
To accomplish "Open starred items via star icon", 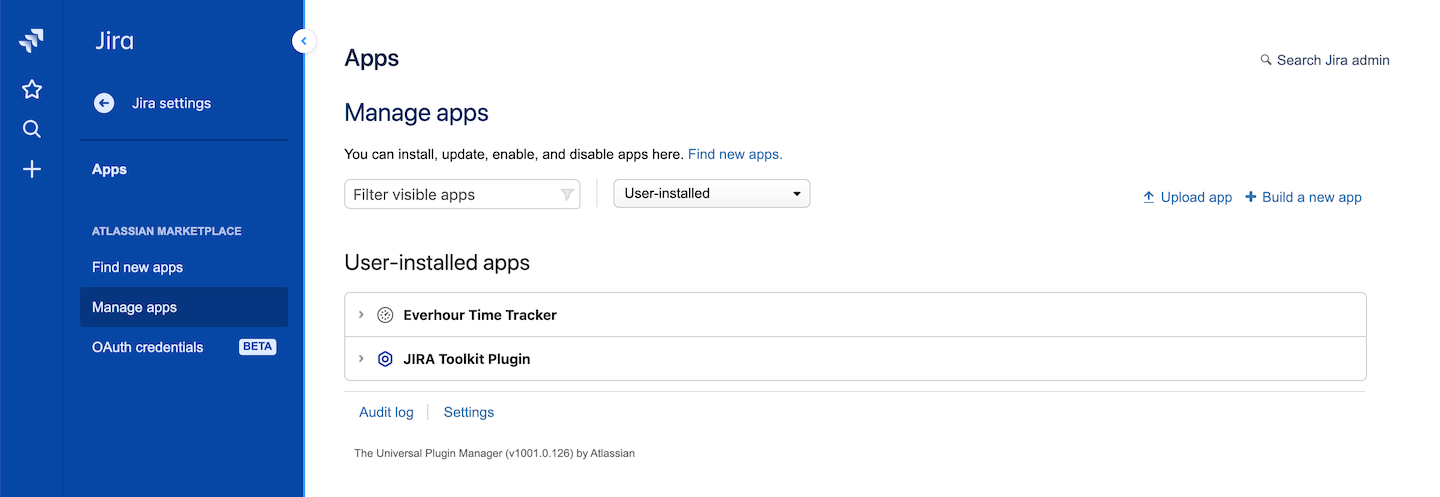I will click(x=32, y=90).
